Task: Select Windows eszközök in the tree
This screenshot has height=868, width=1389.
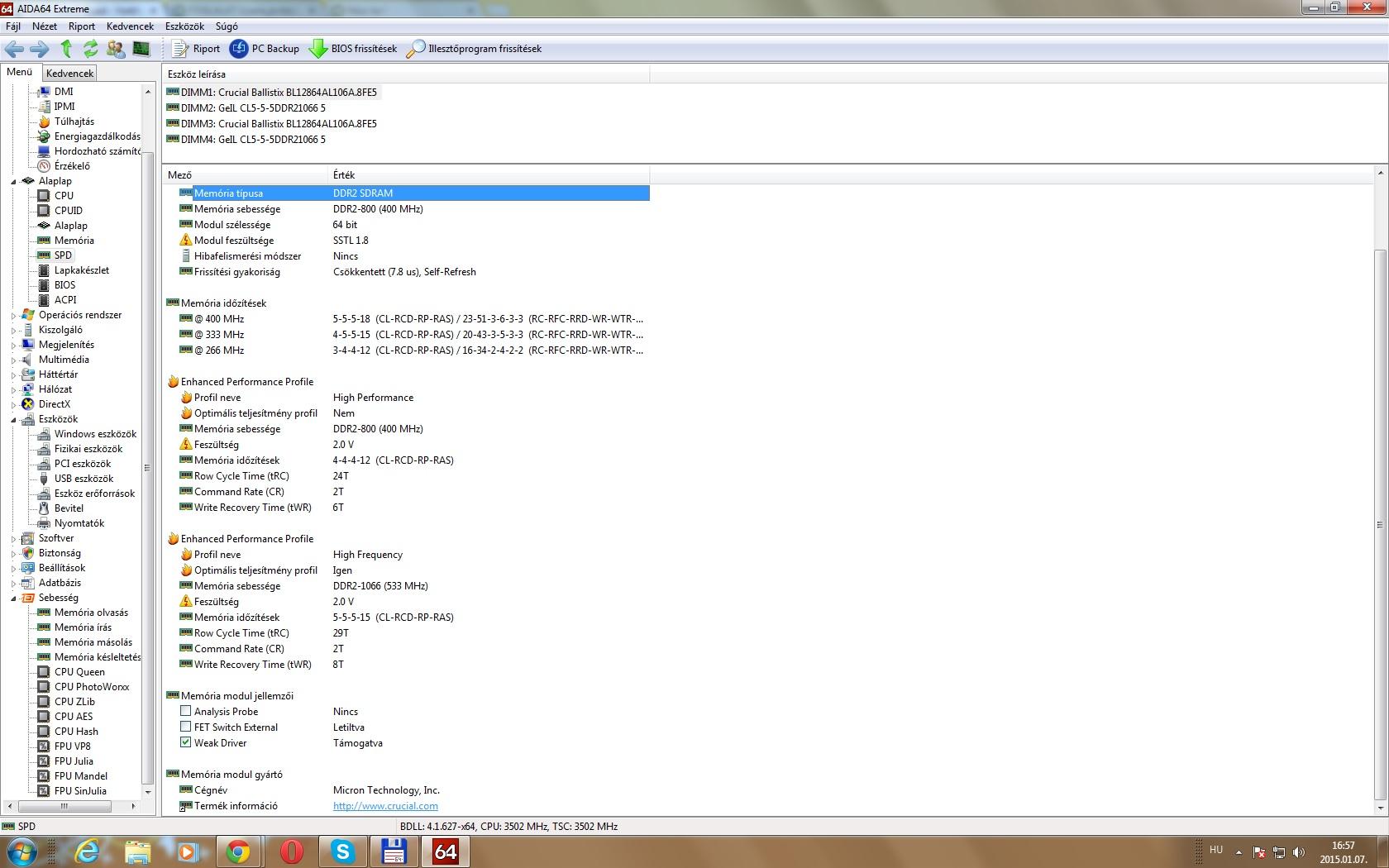Action: coord(95,434)
